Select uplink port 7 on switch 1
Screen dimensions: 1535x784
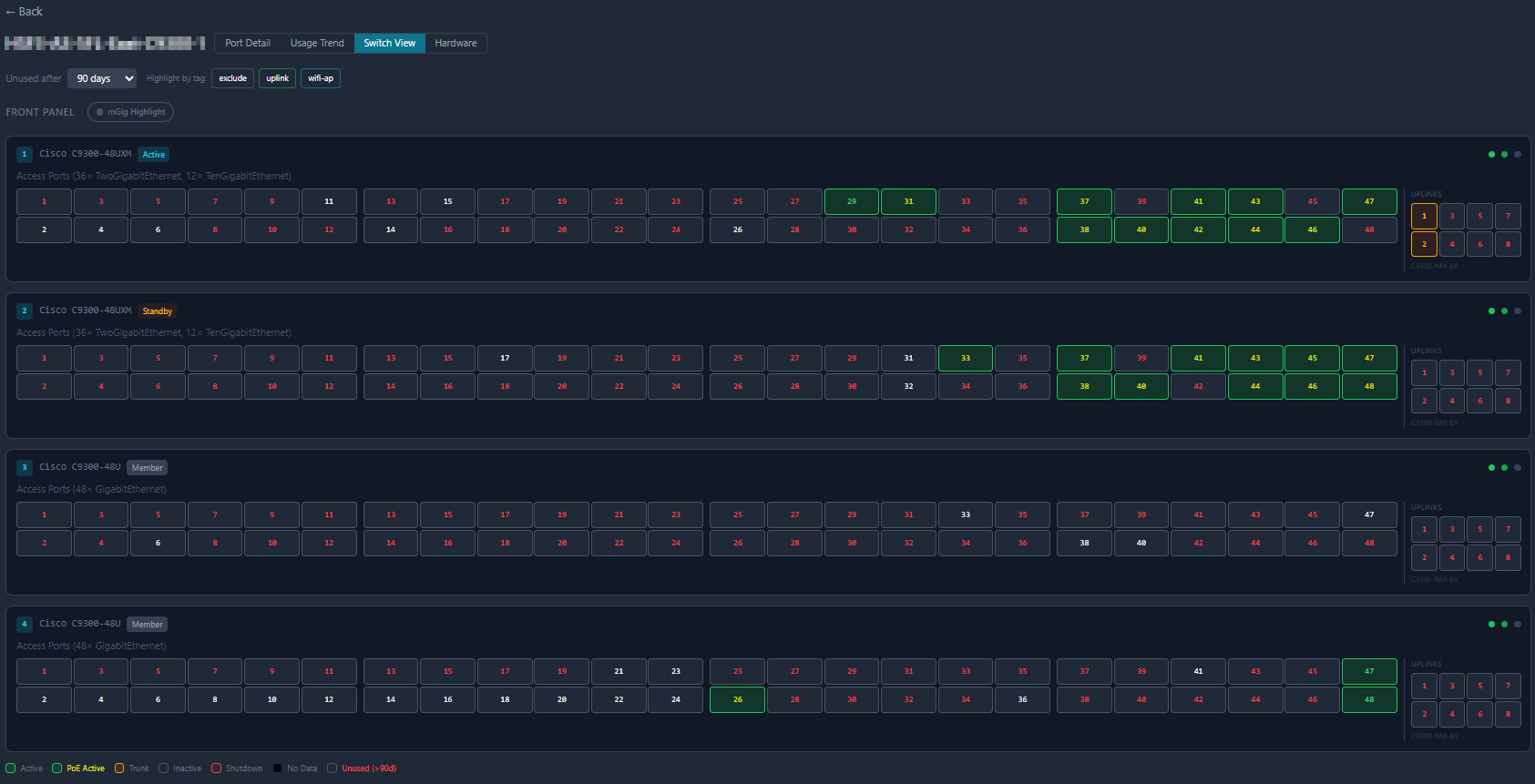pyautogui.click(x=1508, y=216)
